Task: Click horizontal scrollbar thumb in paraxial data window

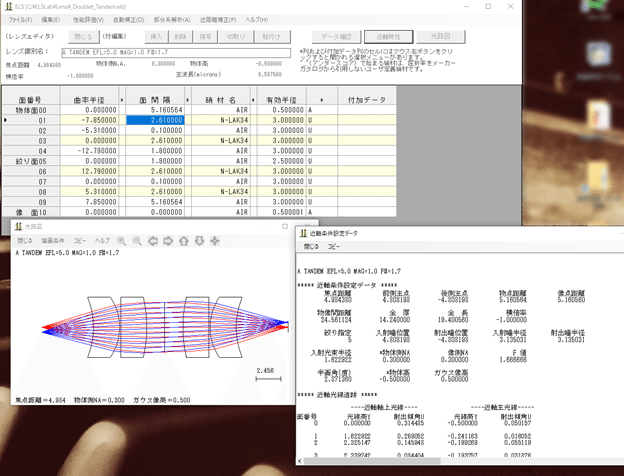Action: point(372,461)
